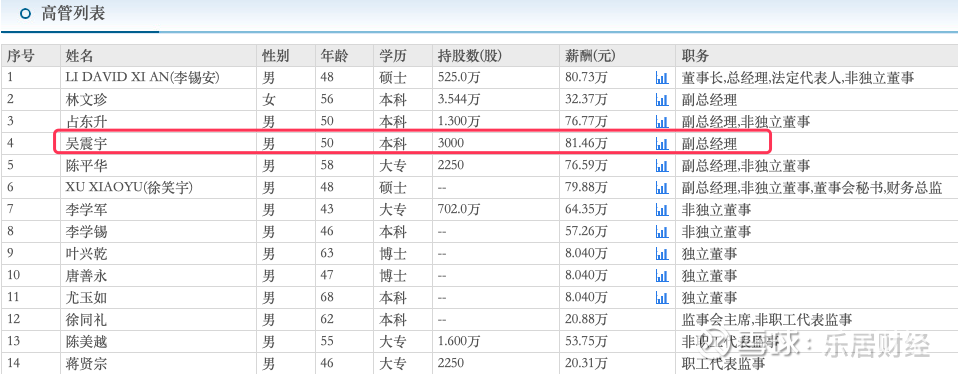
Task: Click the 持股数(股) column header
Action: (x=470, y=56)
